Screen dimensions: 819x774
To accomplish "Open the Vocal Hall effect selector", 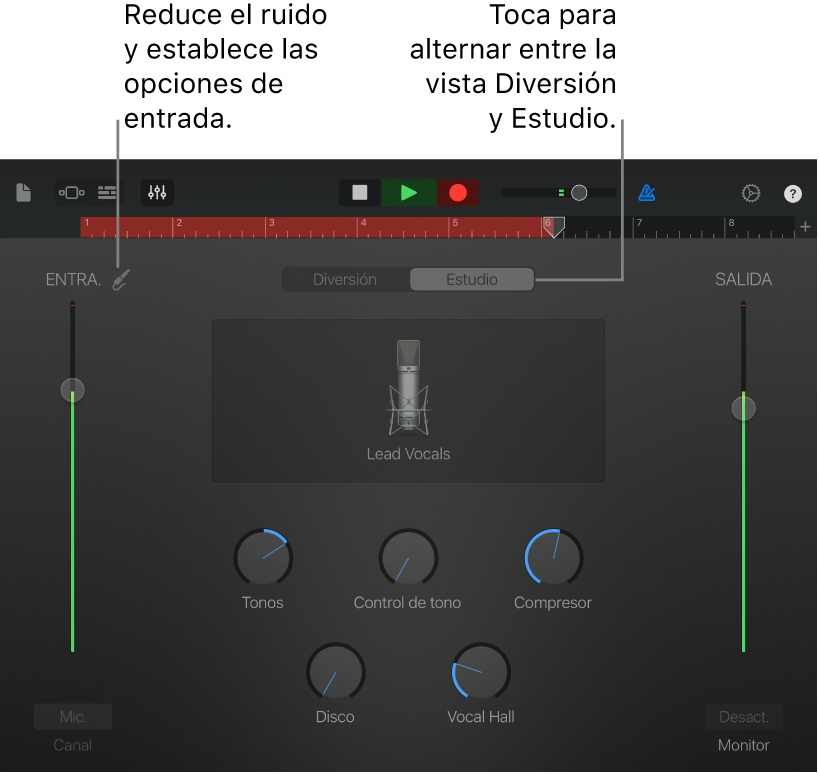I will 480,672.
